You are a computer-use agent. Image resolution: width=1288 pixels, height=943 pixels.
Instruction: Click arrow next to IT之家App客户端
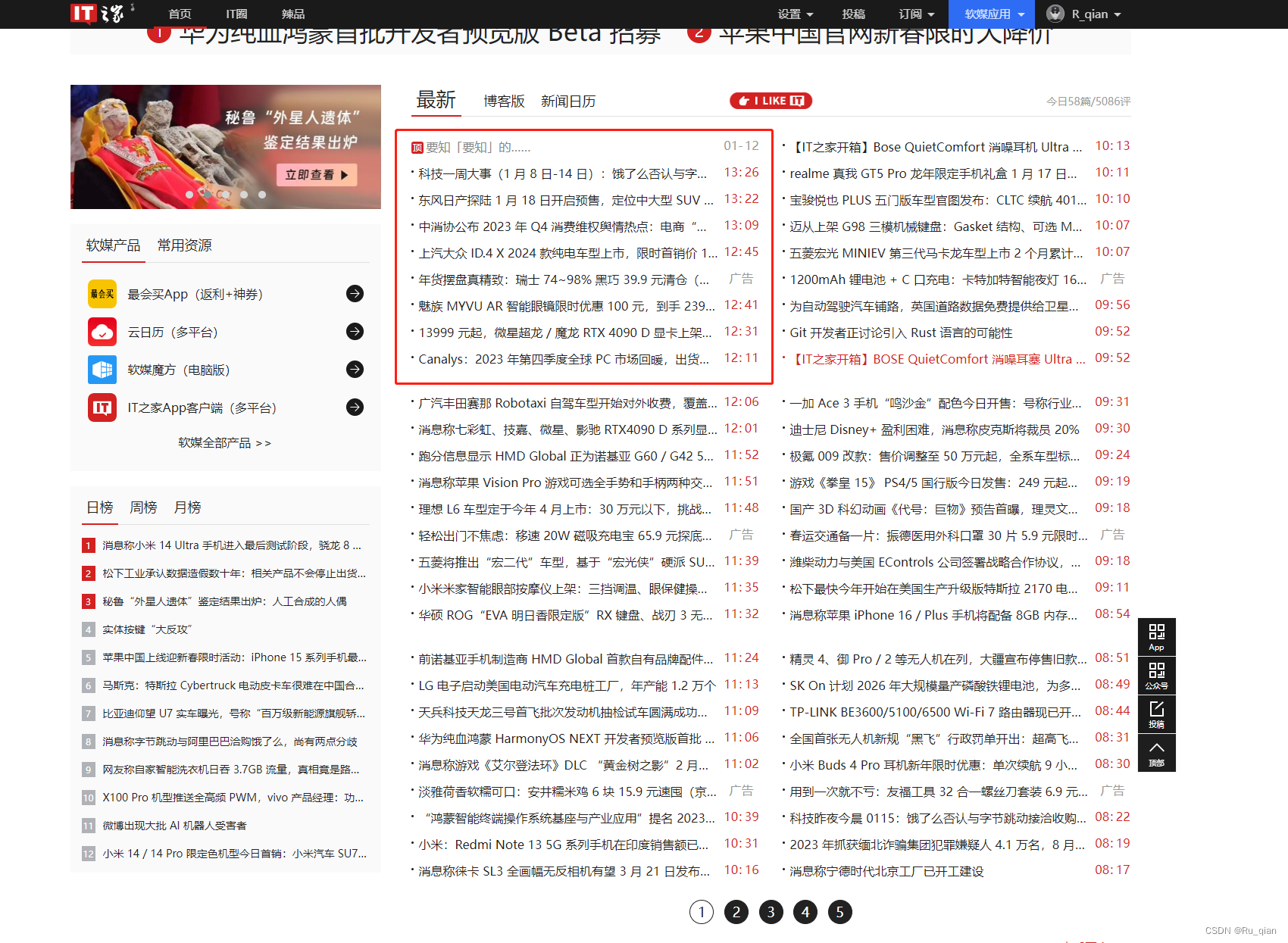pyautogui.click(x=355, y=407)
